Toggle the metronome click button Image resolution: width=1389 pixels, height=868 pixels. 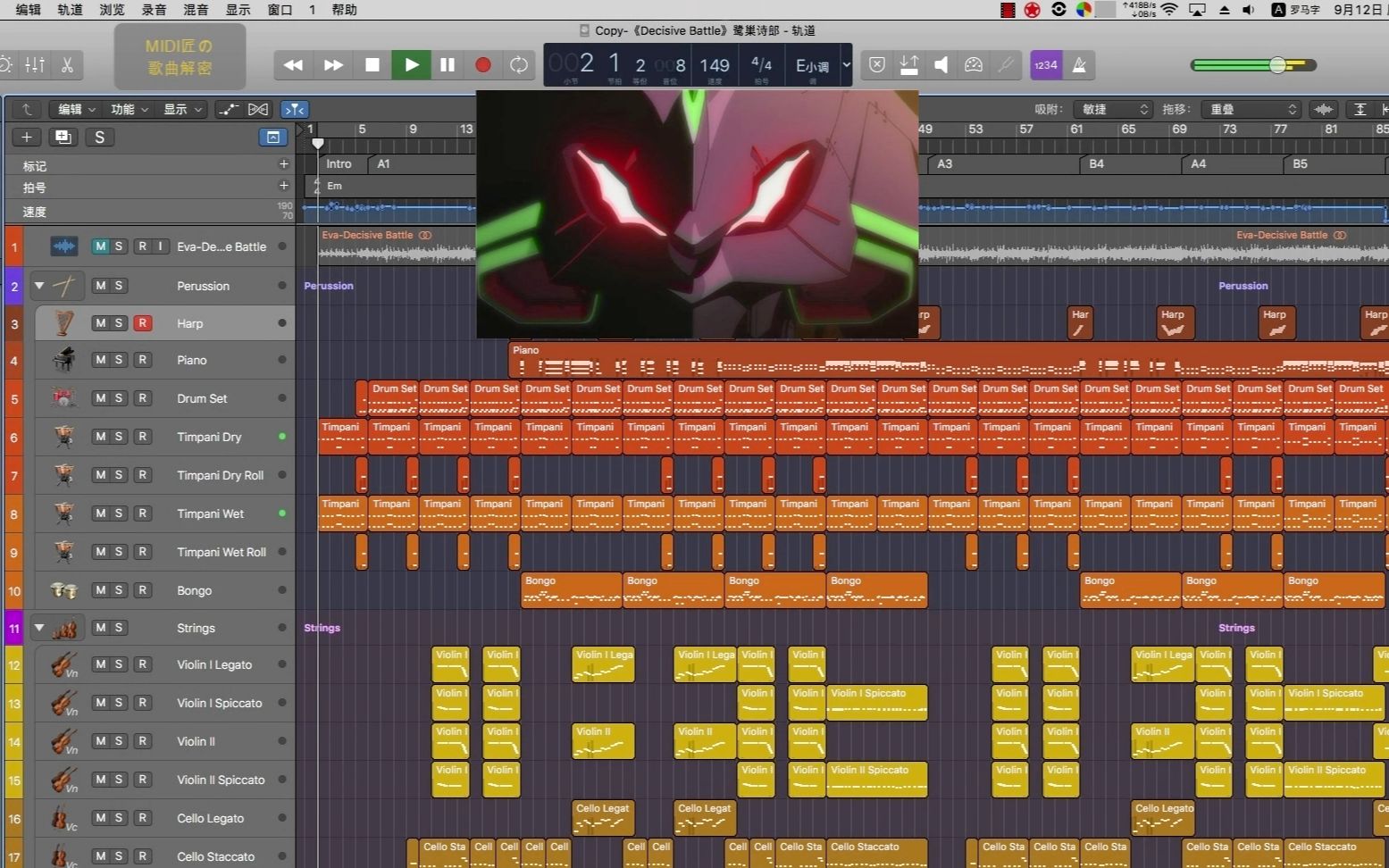coord(1079,65)
